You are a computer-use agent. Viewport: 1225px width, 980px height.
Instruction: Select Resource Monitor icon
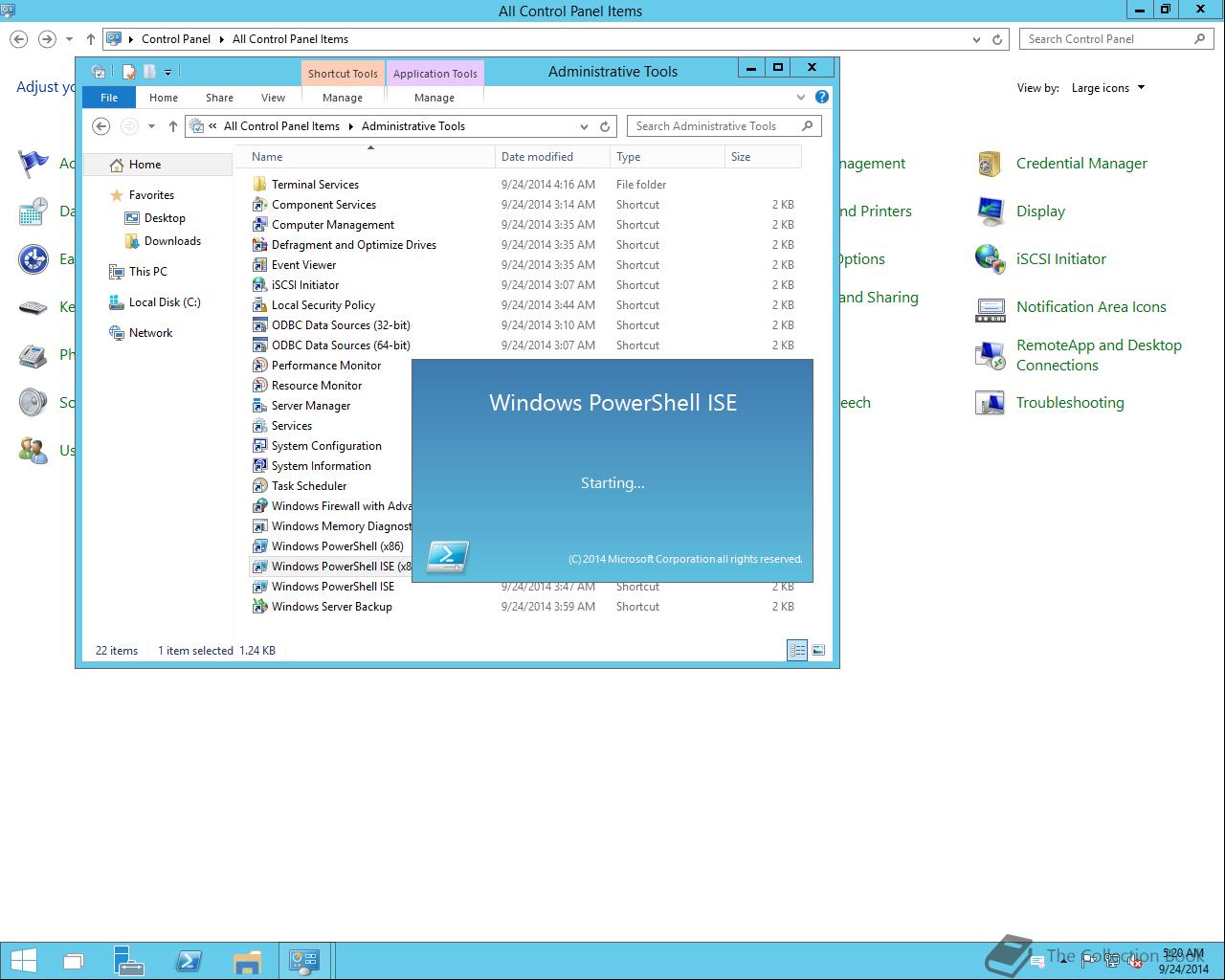tap(259, 386)
